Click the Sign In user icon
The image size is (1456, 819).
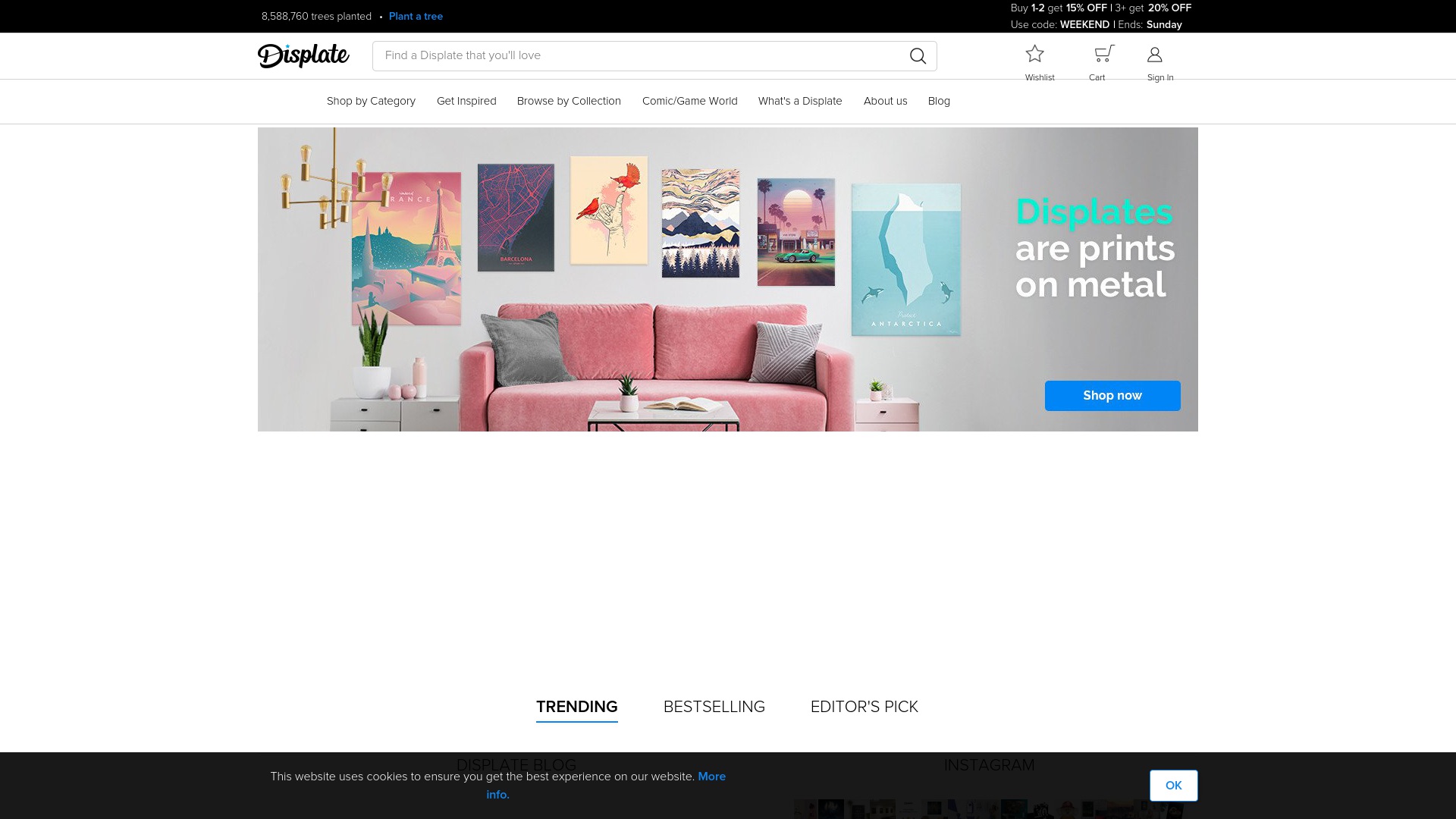coord(1155,54)
